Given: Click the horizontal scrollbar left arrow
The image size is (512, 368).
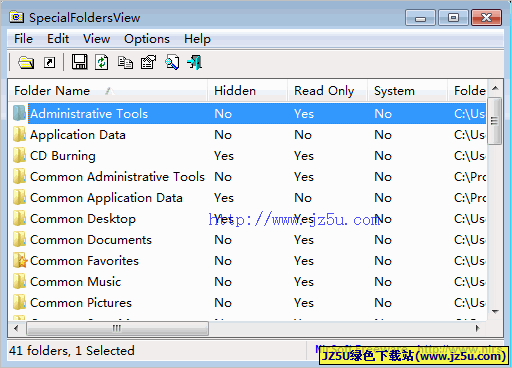Looking at the screenshot, I should [x=16, y=329].
